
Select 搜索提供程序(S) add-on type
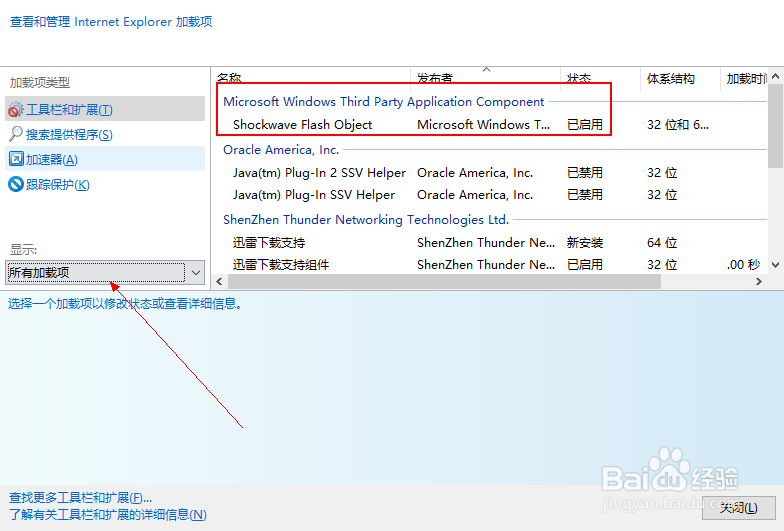click(x=105, y=134)
